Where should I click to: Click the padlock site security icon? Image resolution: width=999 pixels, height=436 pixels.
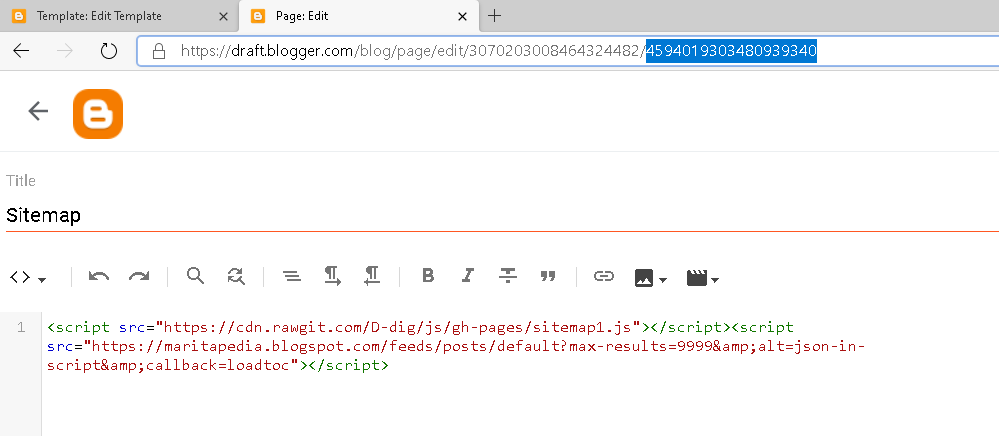click(159, 51)
